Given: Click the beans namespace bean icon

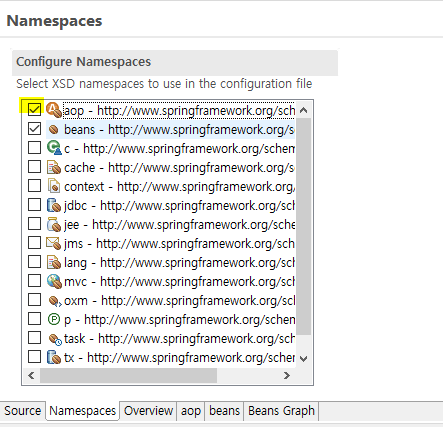Looking at the screenshot, I should point(53,129).
